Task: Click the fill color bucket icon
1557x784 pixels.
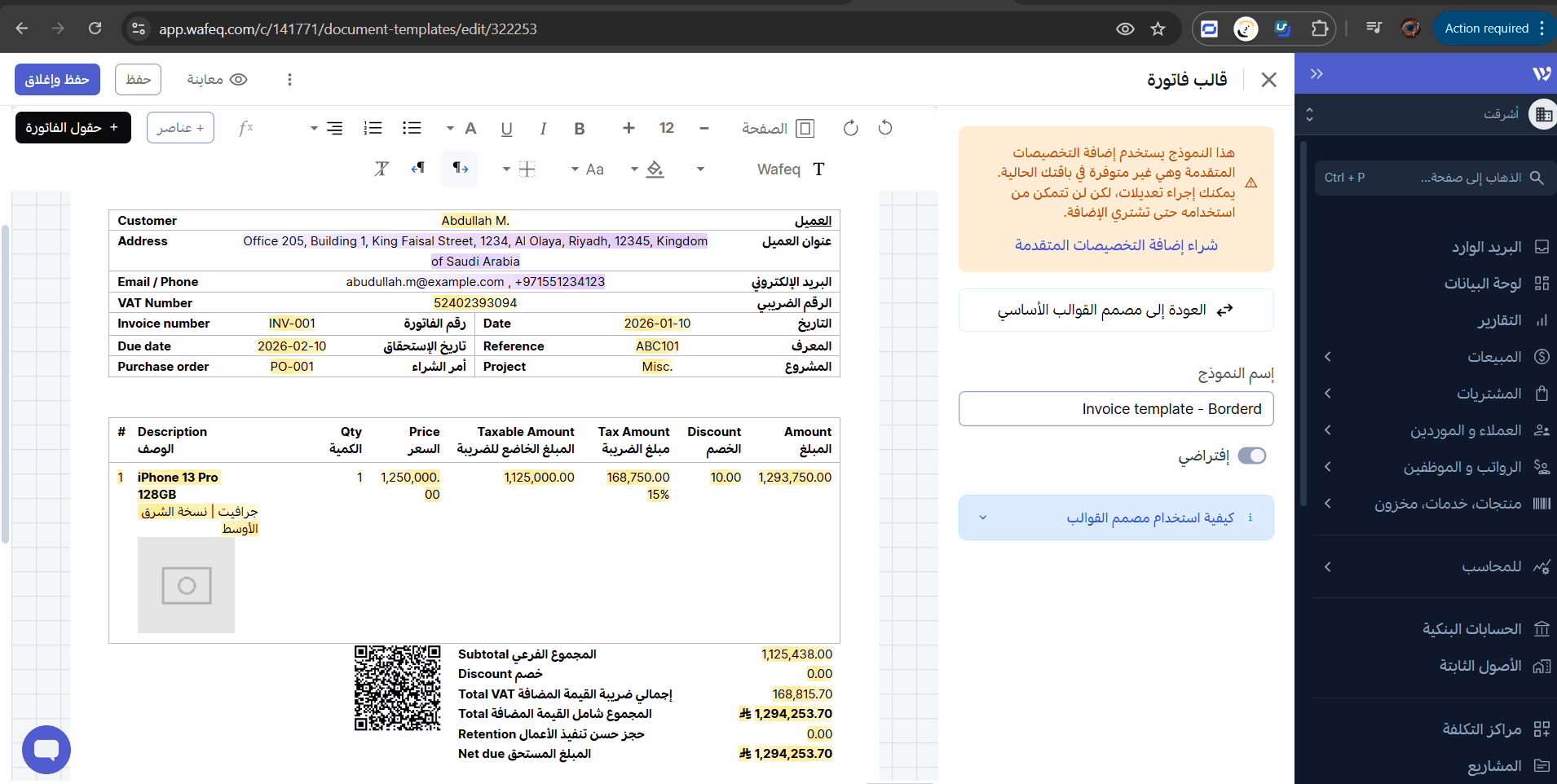Action: (655, 169)
